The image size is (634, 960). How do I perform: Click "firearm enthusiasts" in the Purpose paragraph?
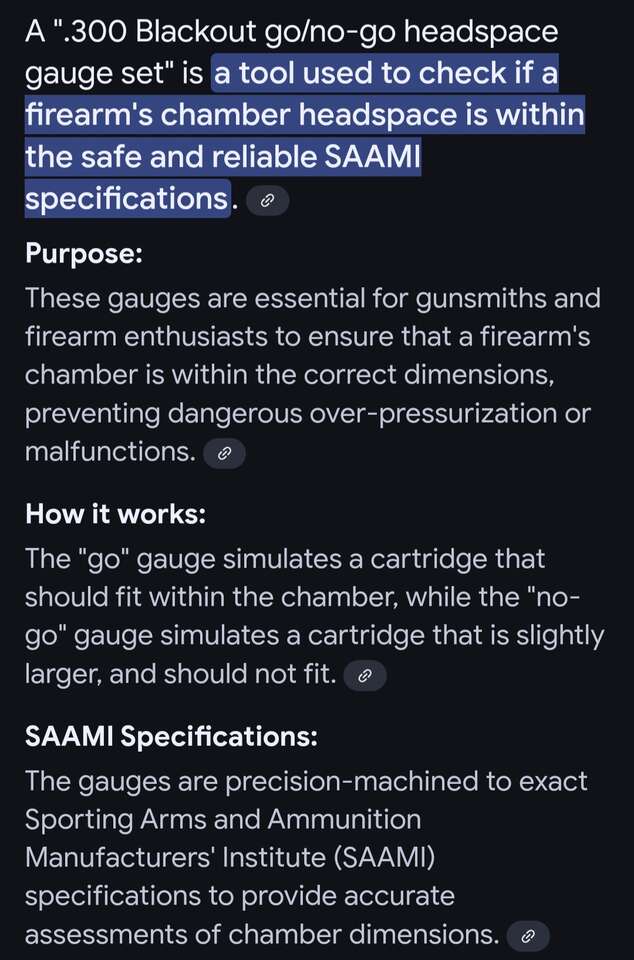click(x=145, y=337)
